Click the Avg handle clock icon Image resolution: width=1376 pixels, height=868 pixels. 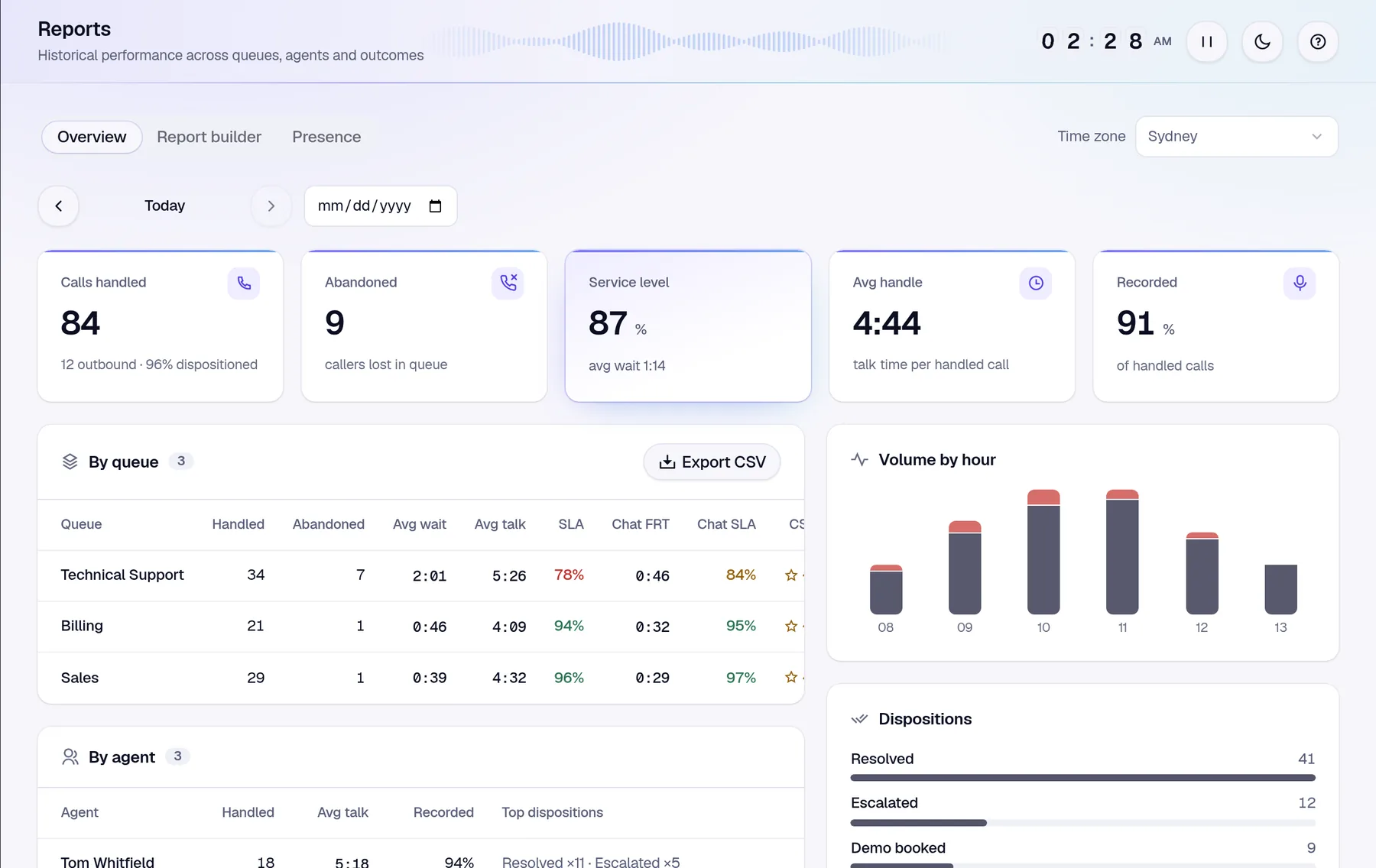1036,283
